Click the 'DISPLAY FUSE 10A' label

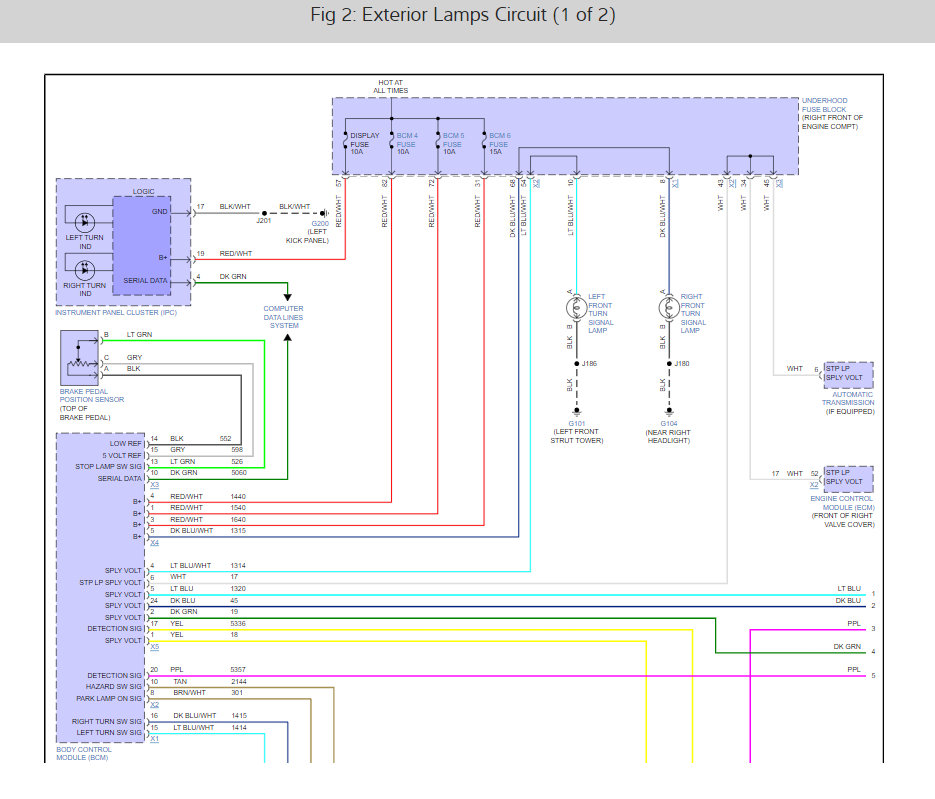coord(364,144)
